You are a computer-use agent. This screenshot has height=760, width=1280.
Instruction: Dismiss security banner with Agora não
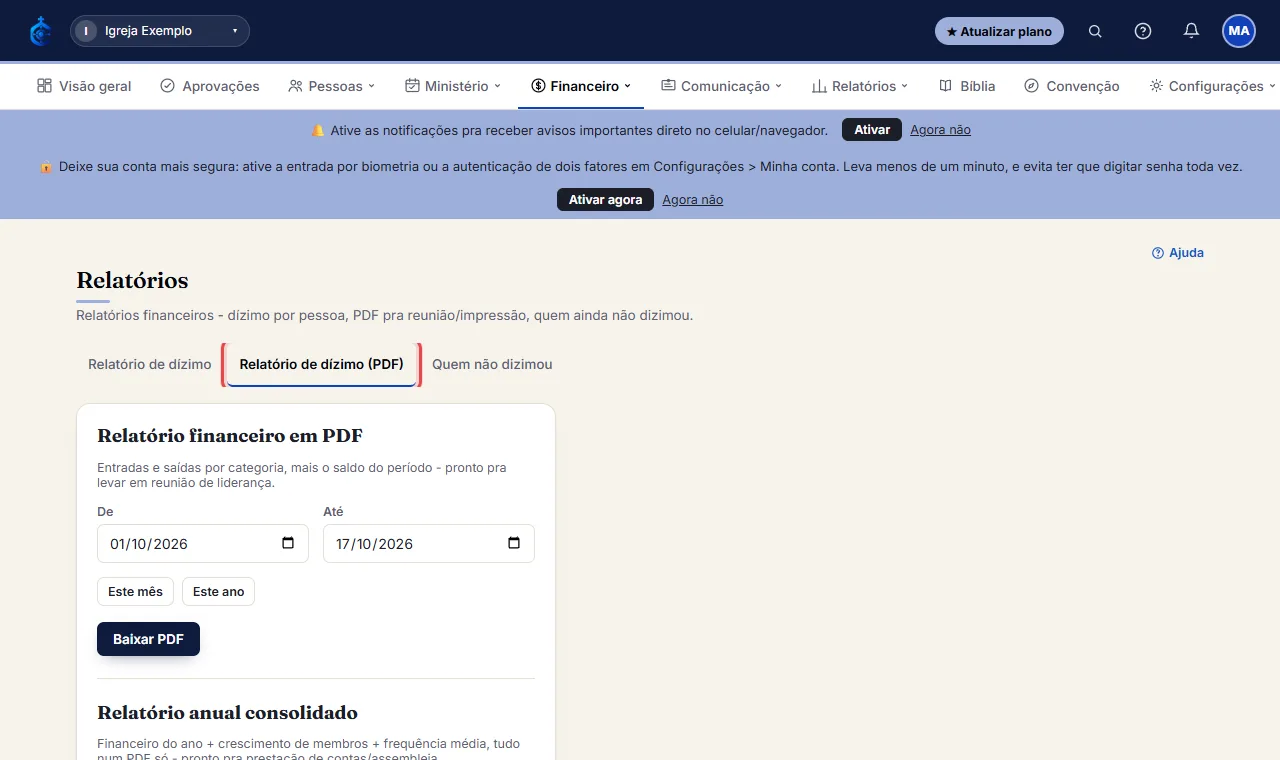click(x=692, y=200)
